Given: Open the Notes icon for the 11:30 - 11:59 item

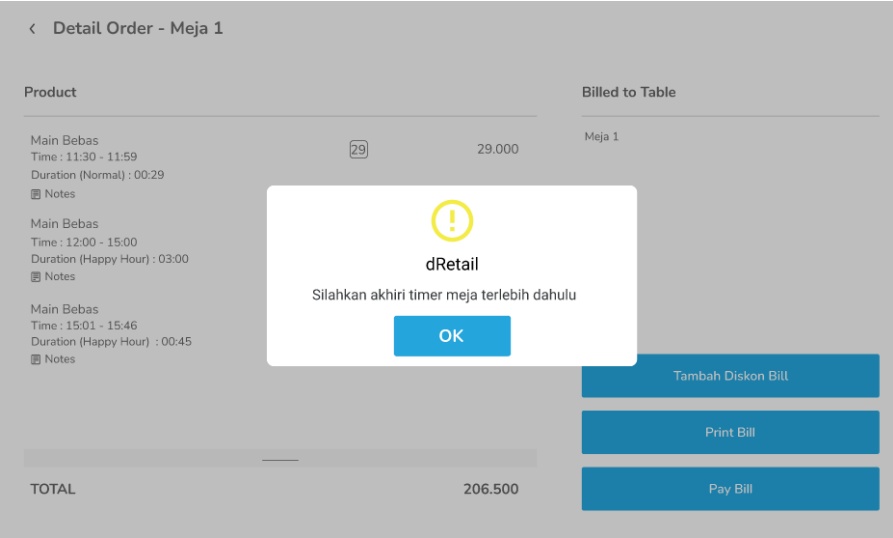Looking at the screenshot, I should point(36,194).
